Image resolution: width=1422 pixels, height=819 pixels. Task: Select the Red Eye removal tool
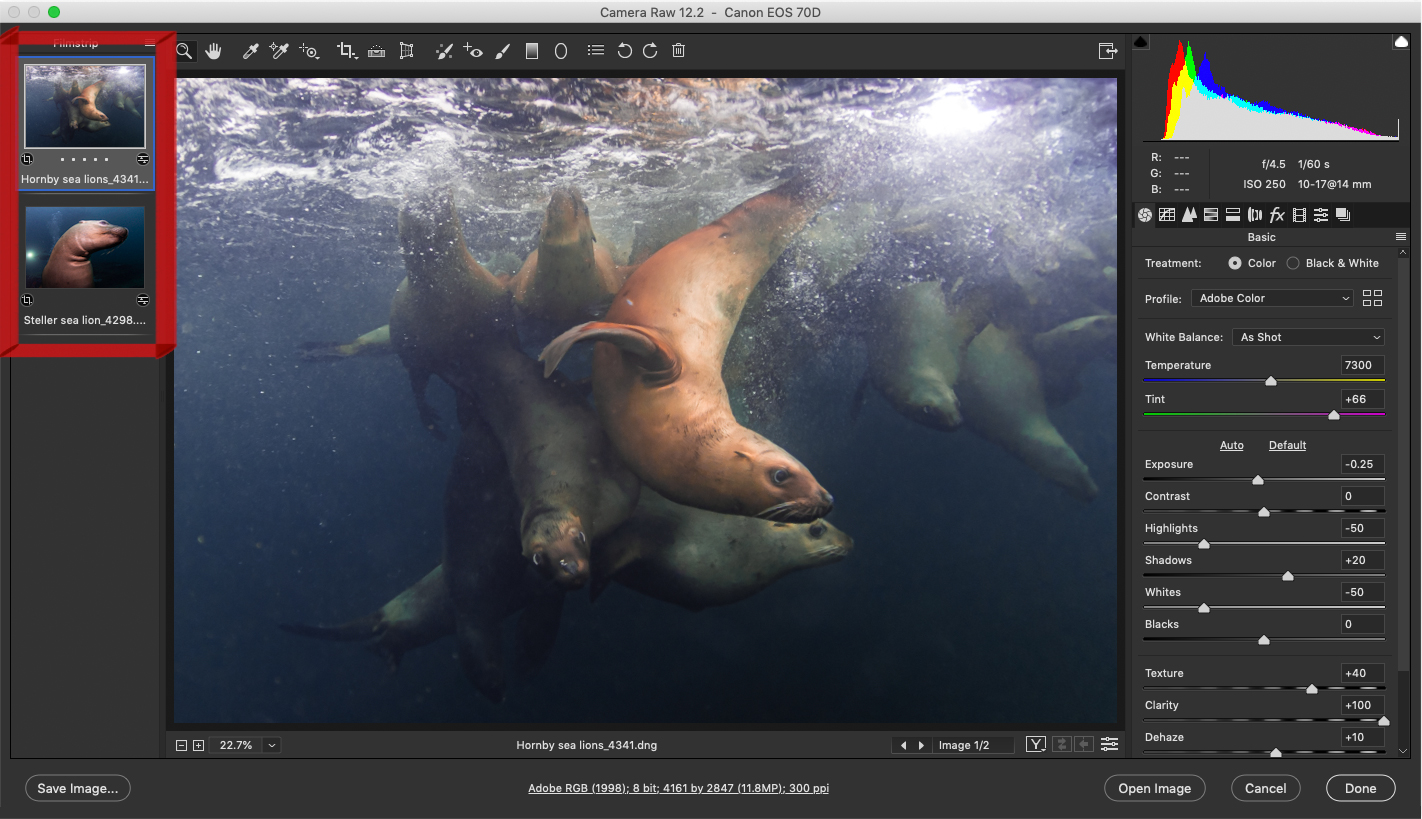click(x=473, y=50)
